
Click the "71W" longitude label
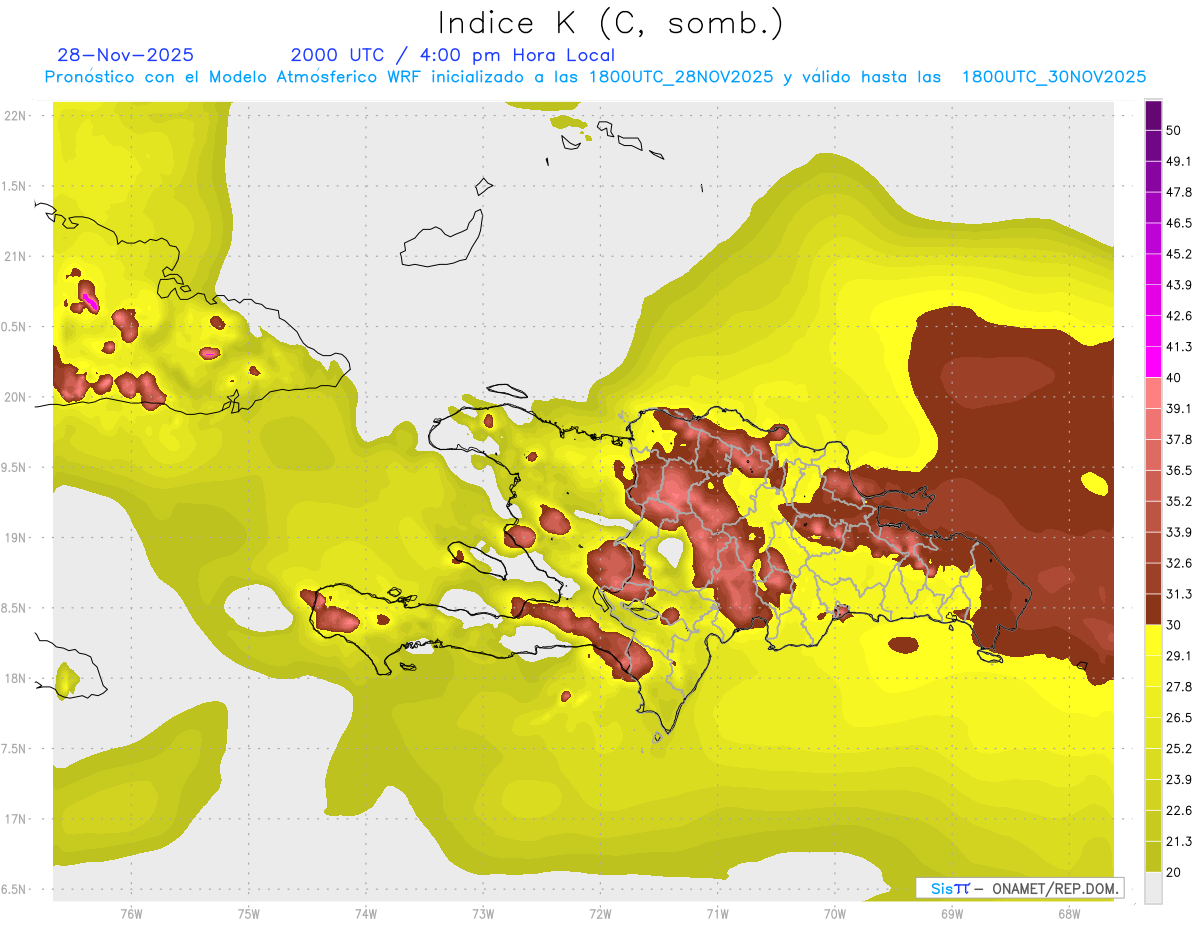(717, 914)
